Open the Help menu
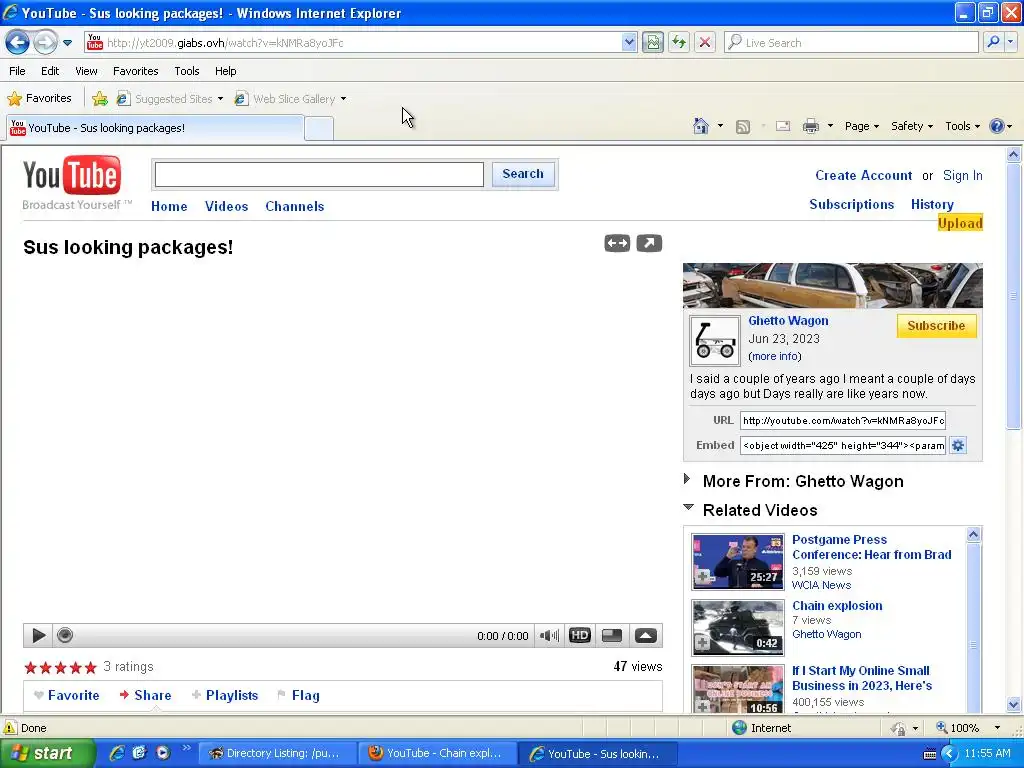Image resolution: width=1024 pixels, height=768 pixels. click(x=225, y=71)
